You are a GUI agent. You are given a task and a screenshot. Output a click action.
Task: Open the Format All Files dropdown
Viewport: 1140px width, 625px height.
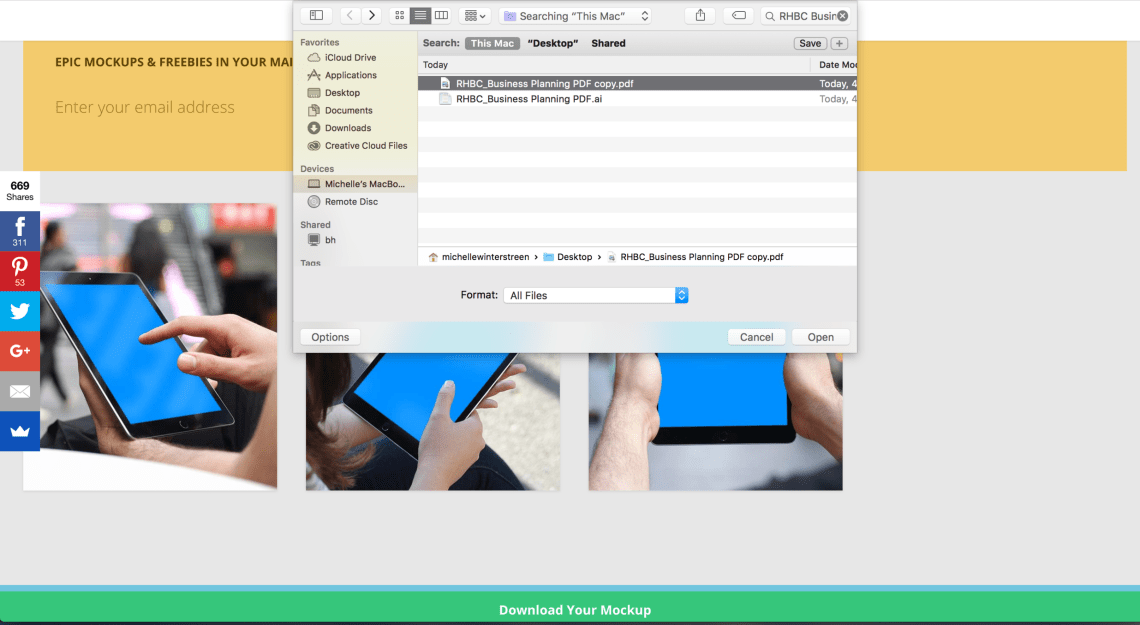tap(596, 295)
